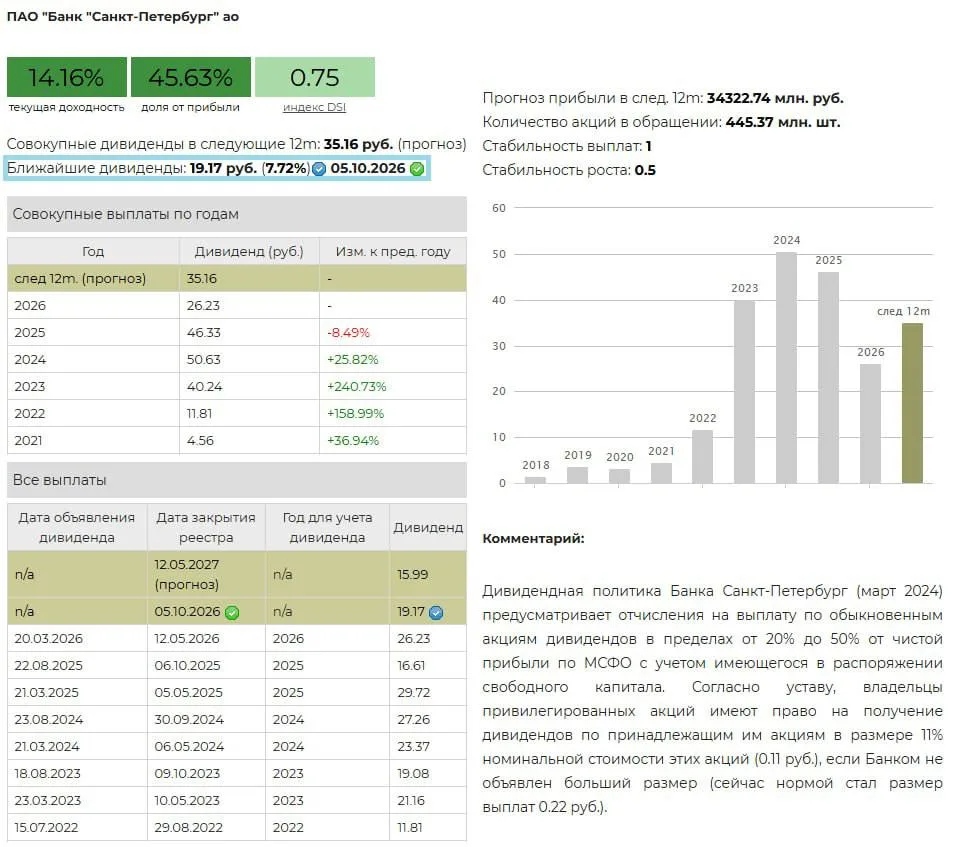Click the +25.82% change value
The height and width of the screenshot is (847, 954).
click(352, 360)
